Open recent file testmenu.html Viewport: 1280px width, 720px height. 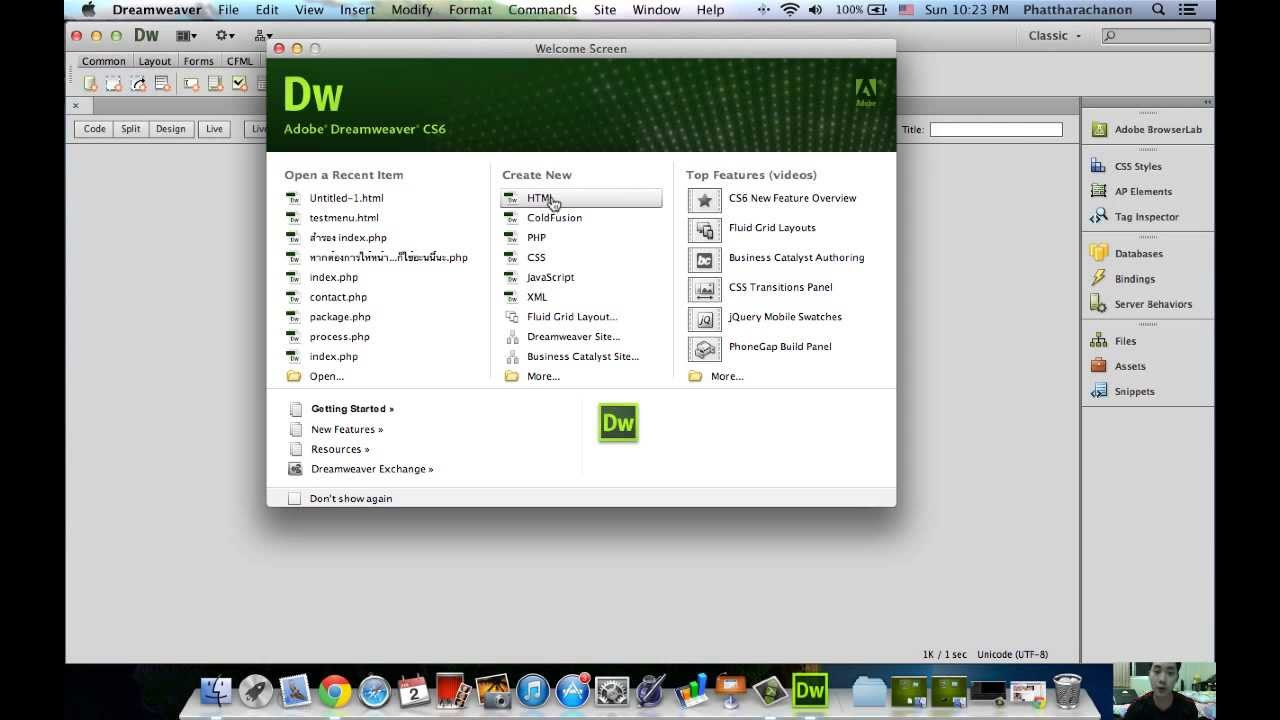[x=344, y=217]
